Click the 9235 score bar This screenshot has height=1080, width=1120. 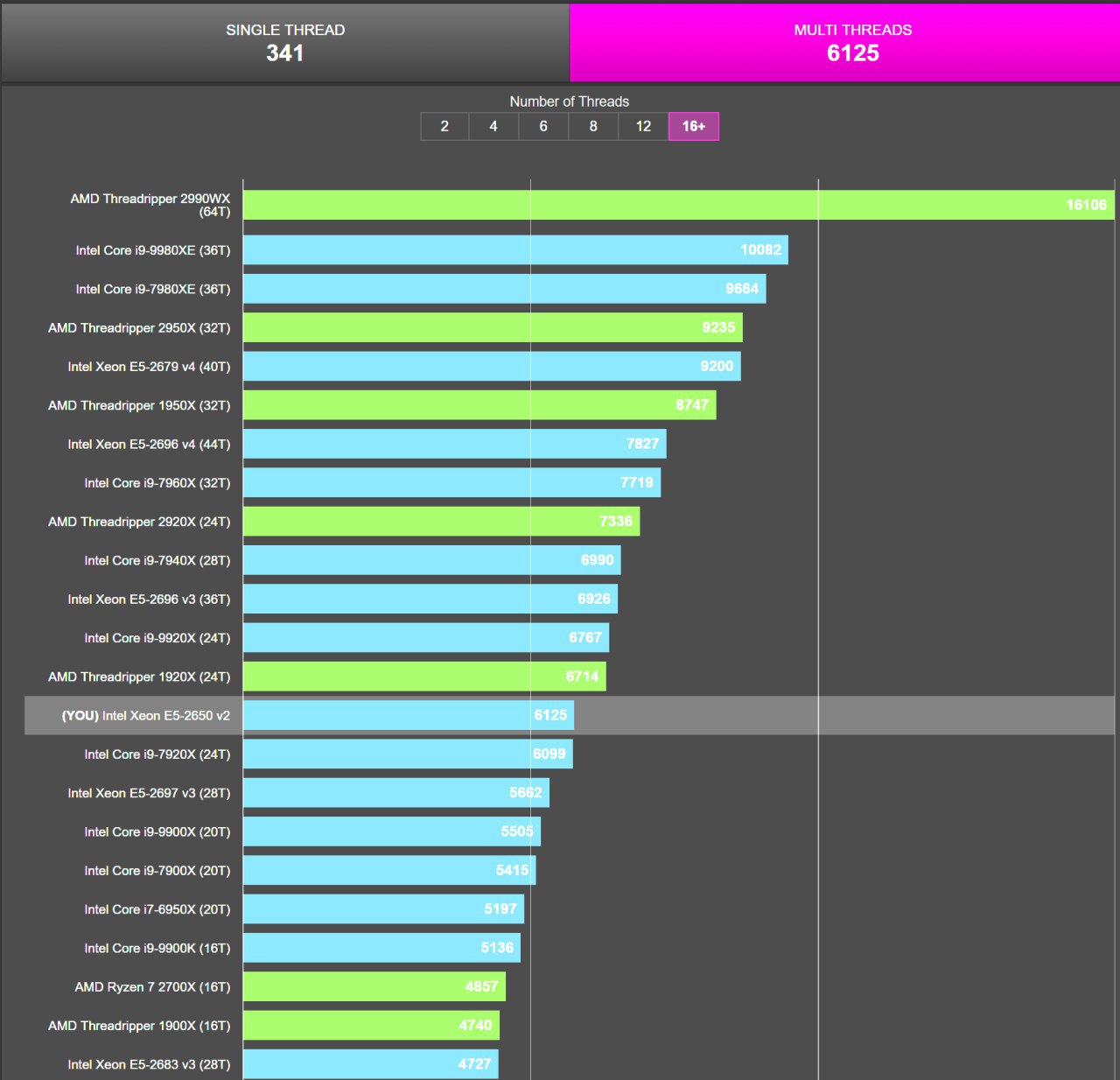(x=493, y=327)
